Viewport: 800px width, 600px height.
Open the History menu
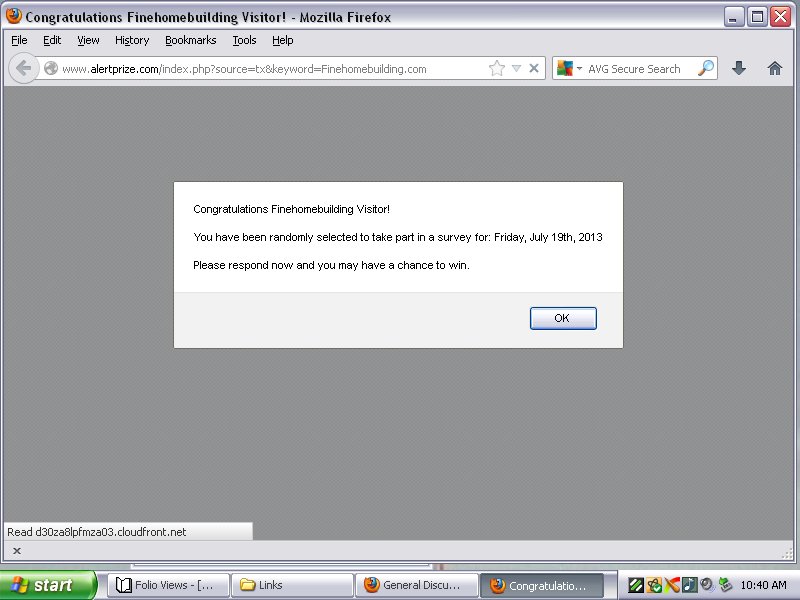click(132, 40)
